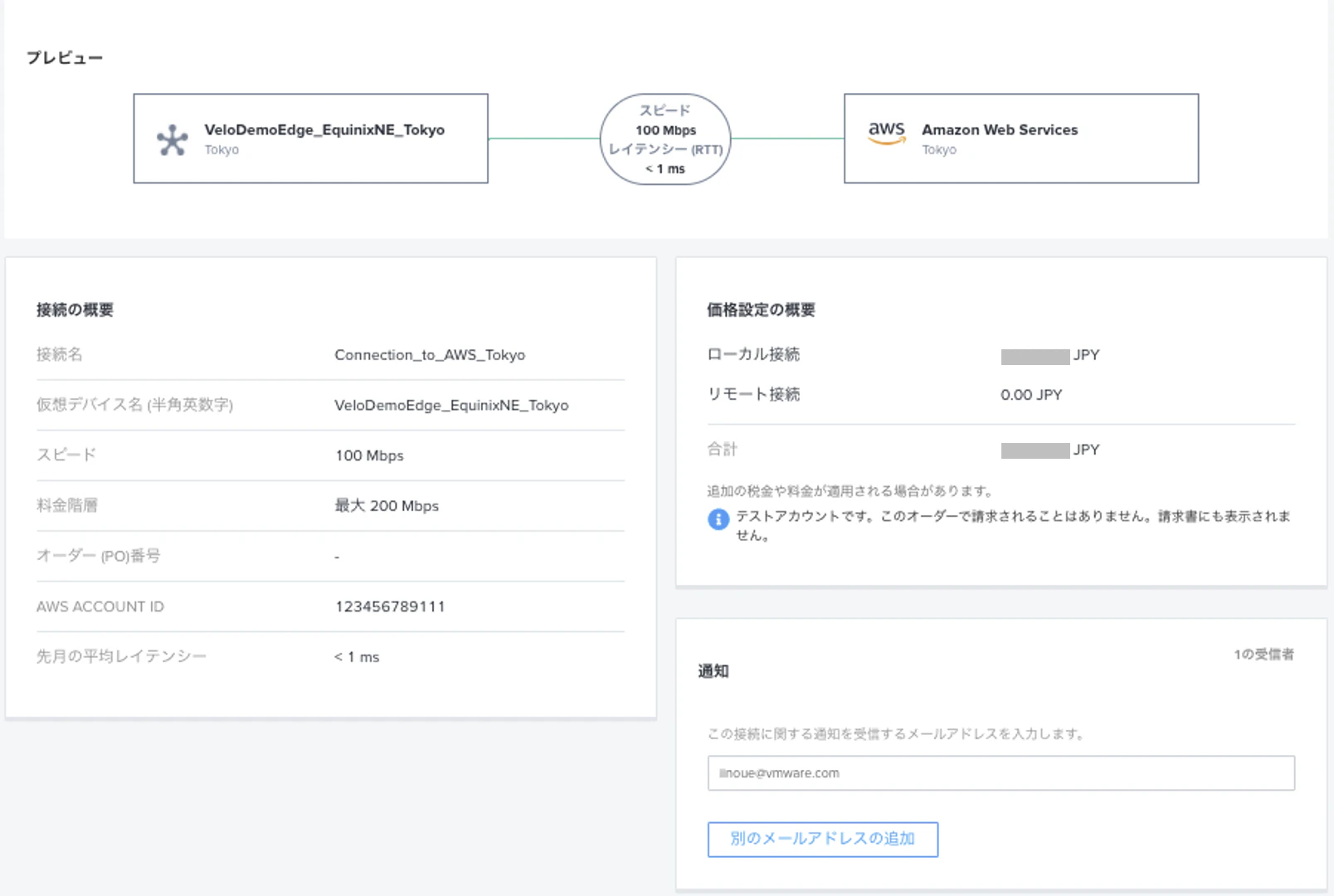Viewport: 1334px width, 896px height.
Task: Click the 料金階層 label
Action: pos(66,506)
